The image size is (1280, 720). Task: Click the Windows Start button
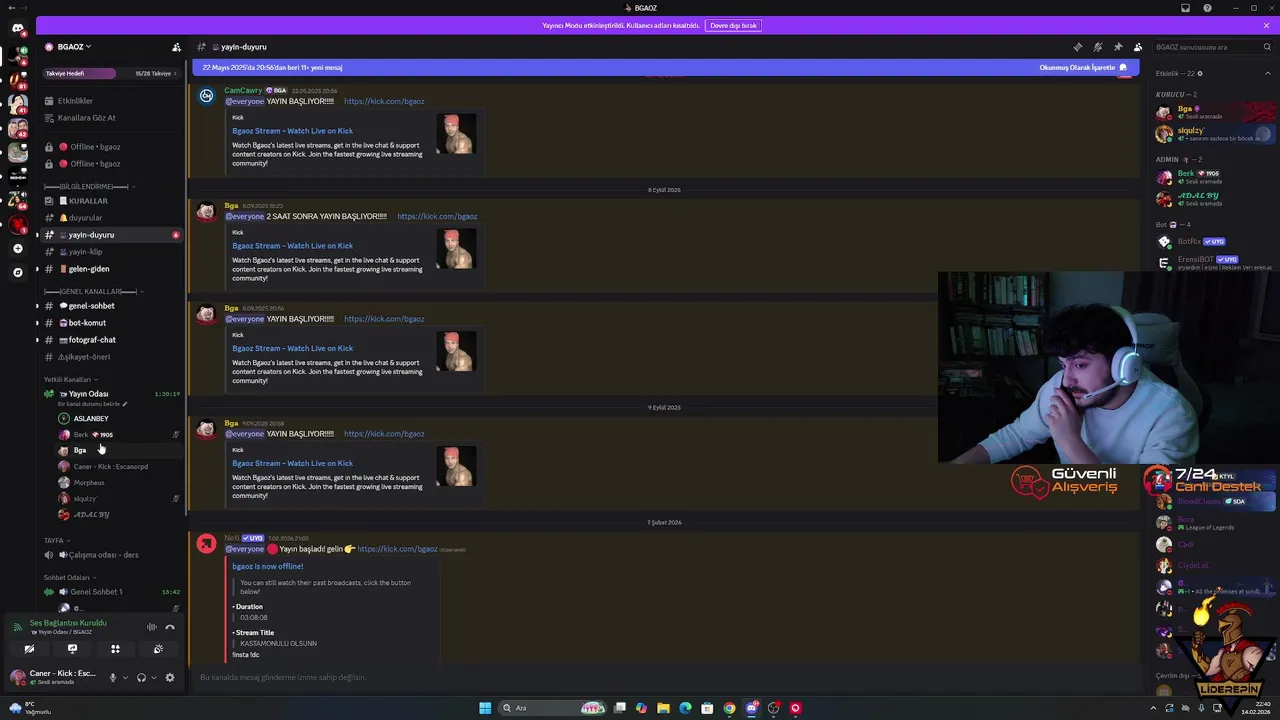[x=485, y=708]
